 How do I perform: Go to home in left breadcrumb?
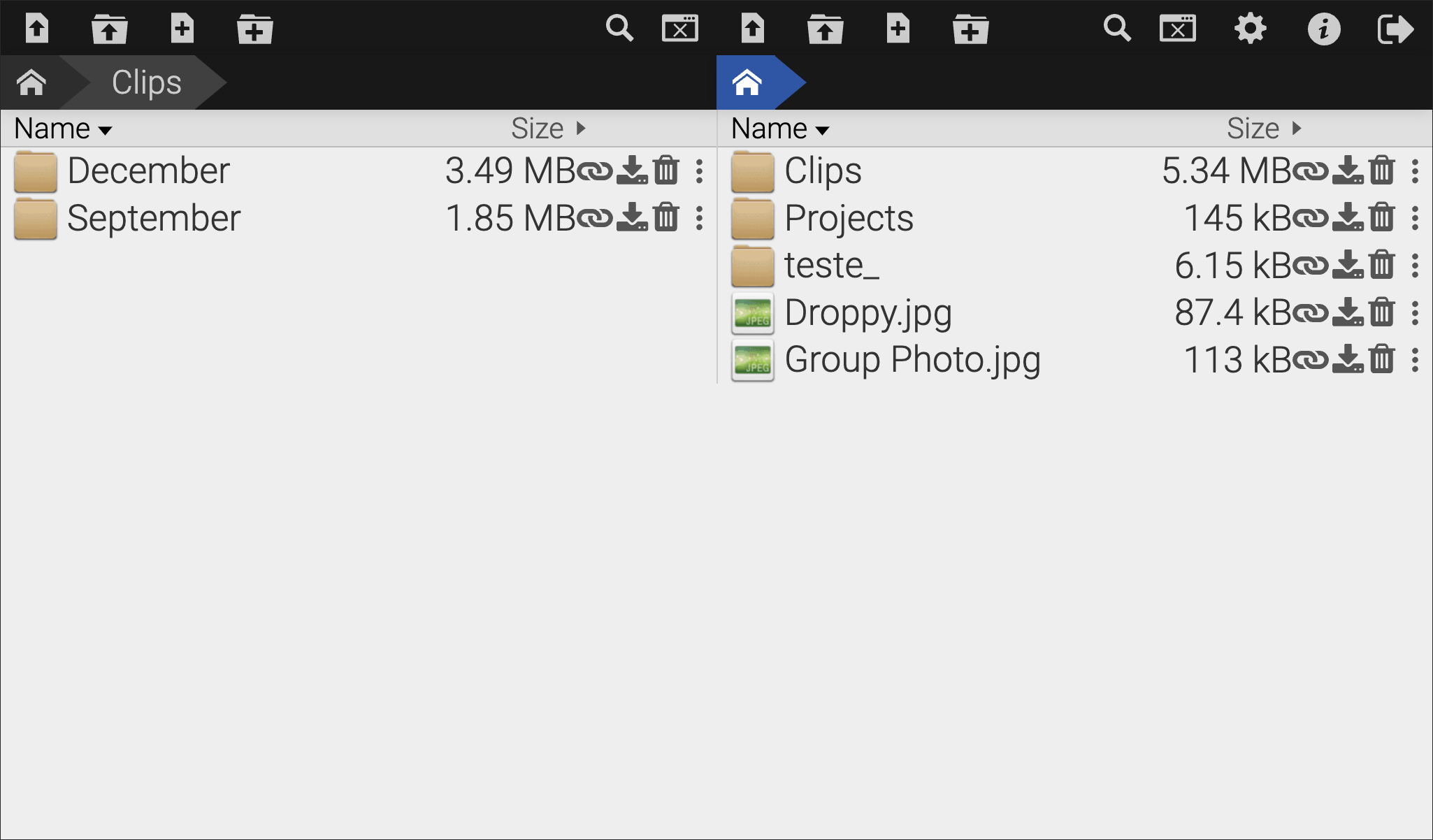click(x=32, y=82)
